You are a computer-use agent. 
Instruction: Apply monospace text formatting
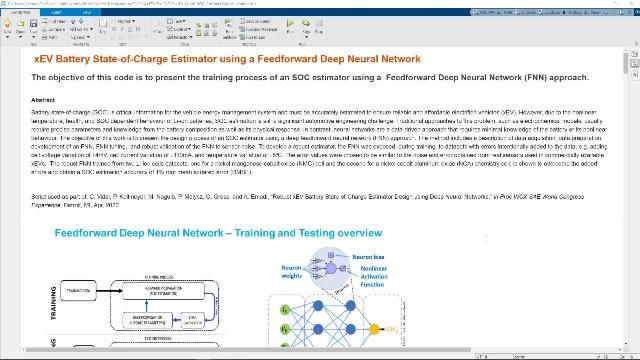coord(138,29)
